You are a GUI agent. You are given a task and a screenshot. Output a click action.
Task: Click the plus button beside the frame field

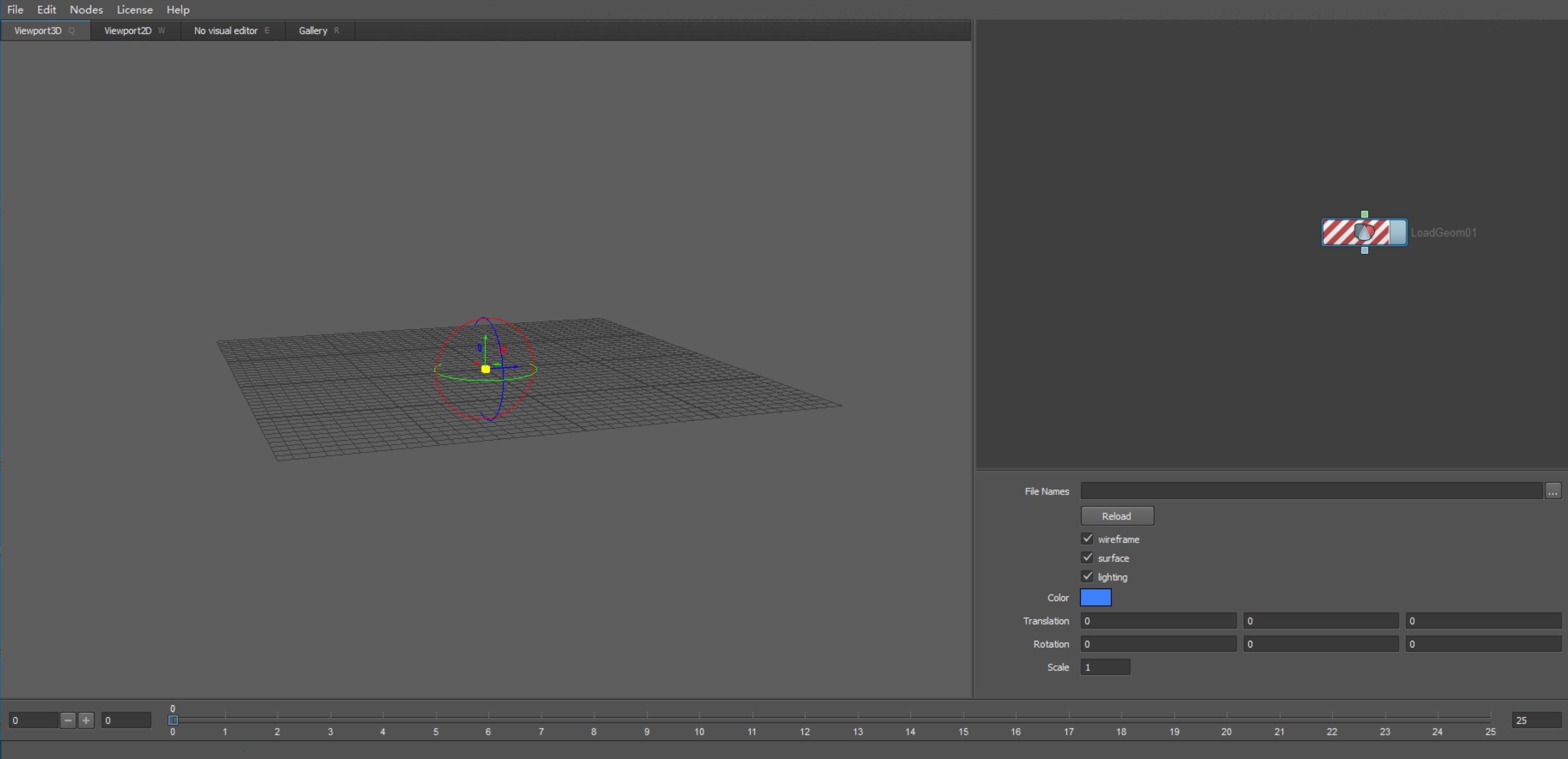tap(86, 720)
